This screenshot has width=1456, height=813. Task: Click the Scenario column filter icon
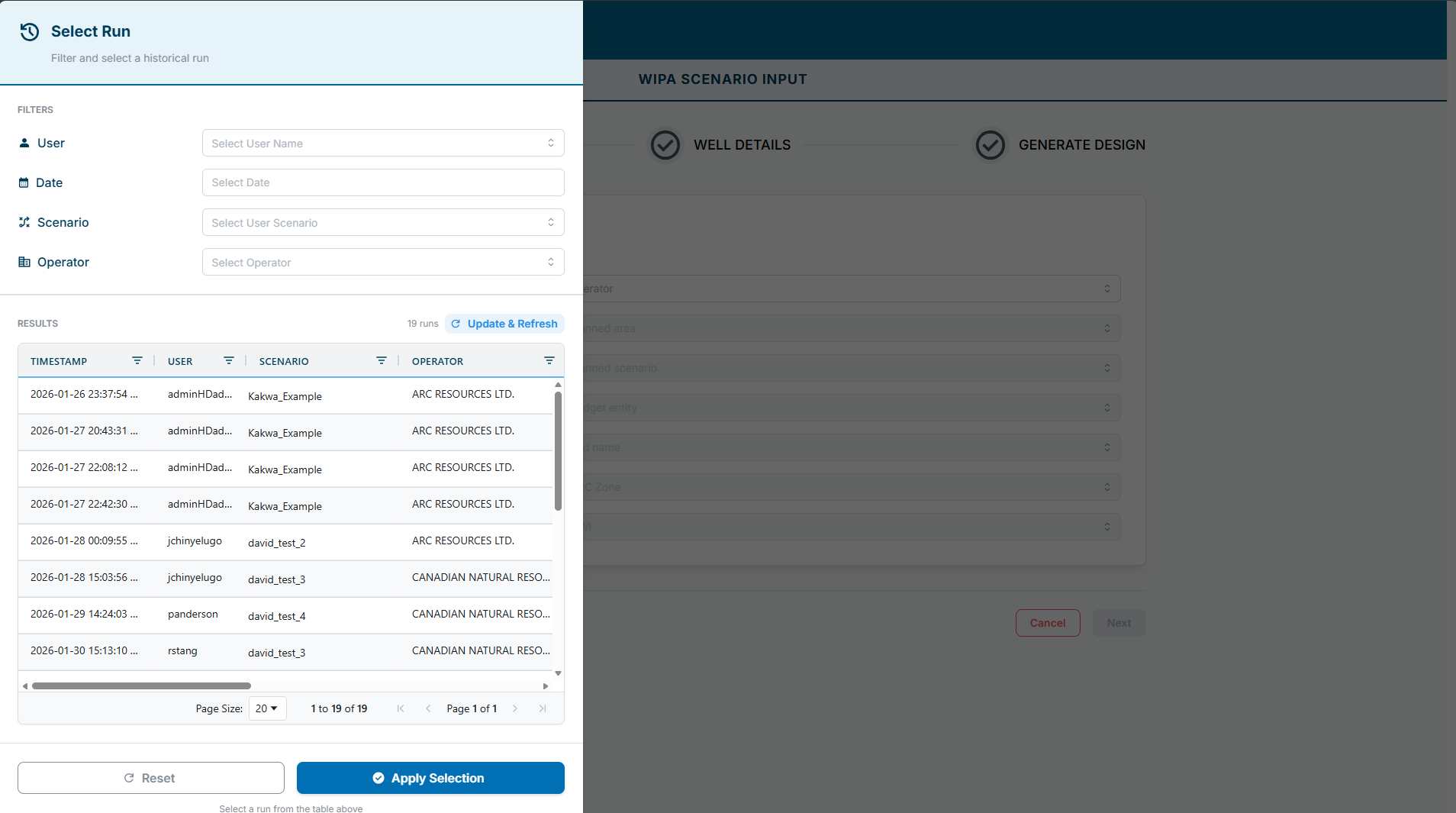[382, 361]
